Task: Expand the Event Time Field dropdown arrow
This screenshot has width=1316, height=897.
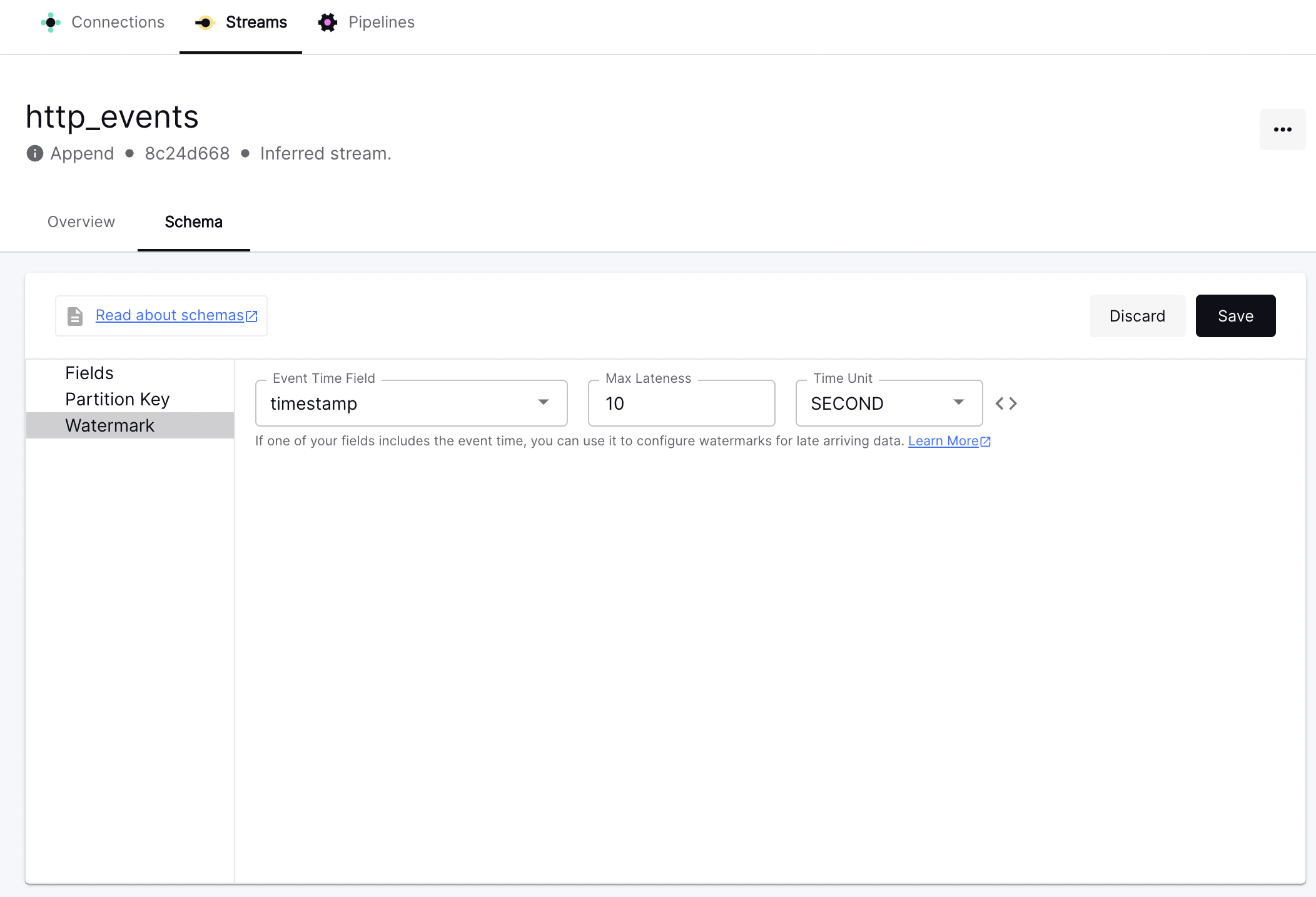Action: point(544,402)
